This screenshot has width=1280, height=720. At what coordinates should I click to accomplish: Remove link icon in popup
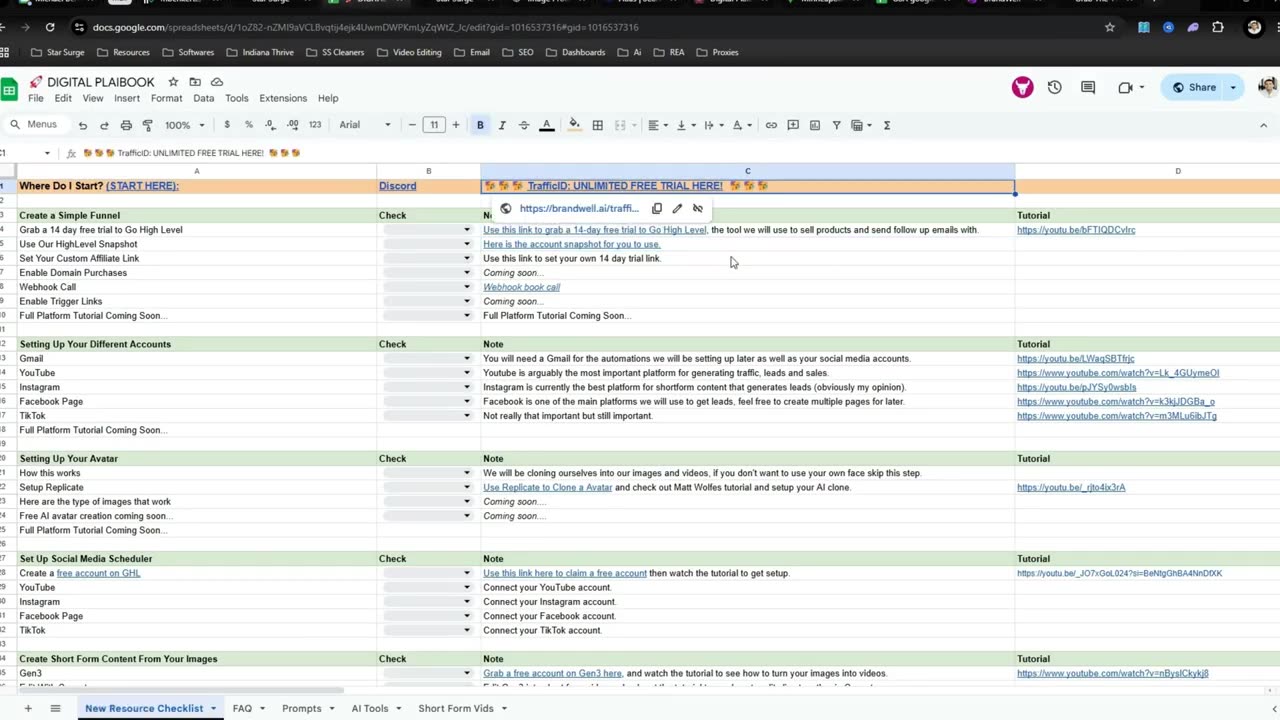coord(698,209)
